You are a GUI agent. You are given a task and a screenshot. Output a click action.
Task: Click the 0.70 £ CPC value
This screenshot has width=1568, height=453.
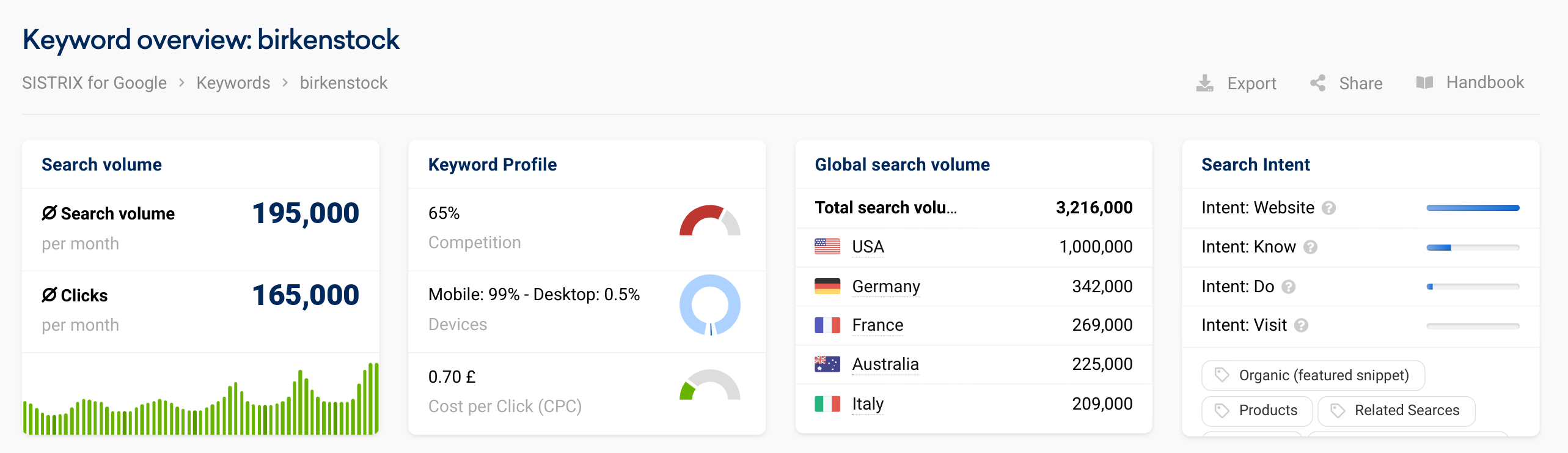click(452, 377)
